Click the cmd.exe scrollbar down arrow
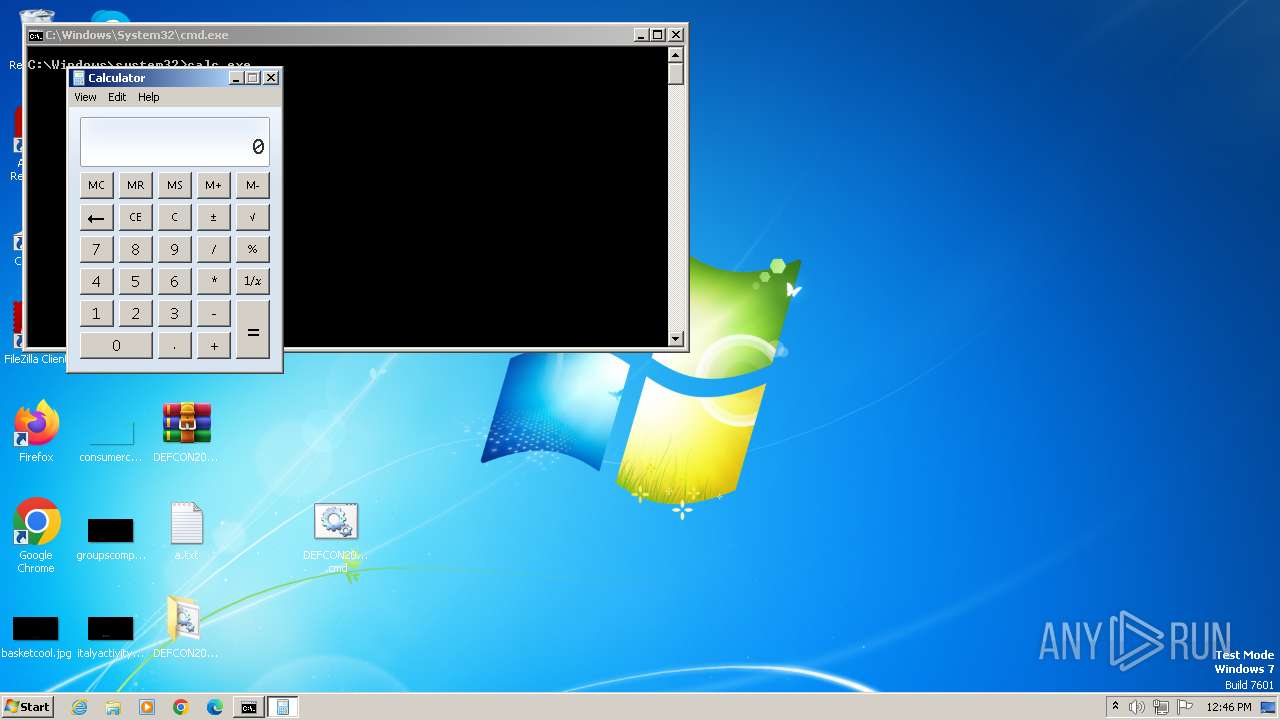This screenshot has height=720, width=1280. pyautogui.click(x=676, y=339)
